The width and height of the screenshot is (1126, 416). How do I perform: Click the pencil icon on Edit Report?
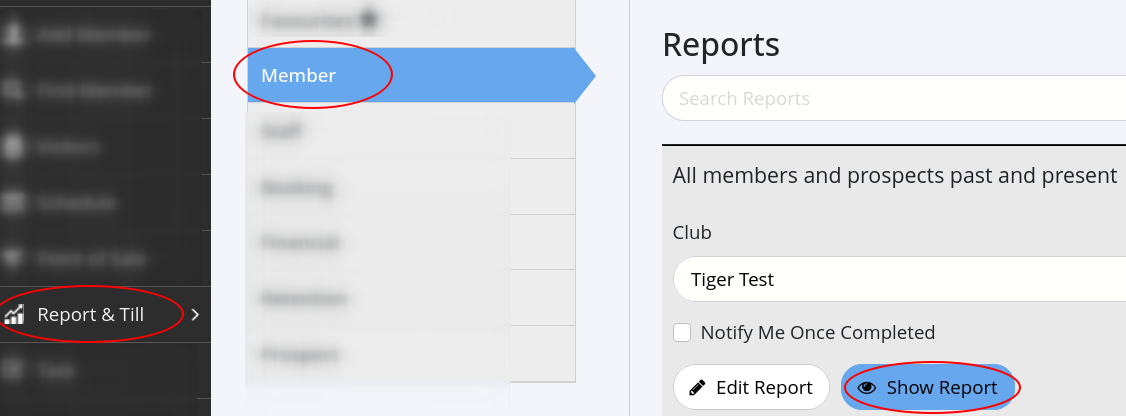click(697, 388)
